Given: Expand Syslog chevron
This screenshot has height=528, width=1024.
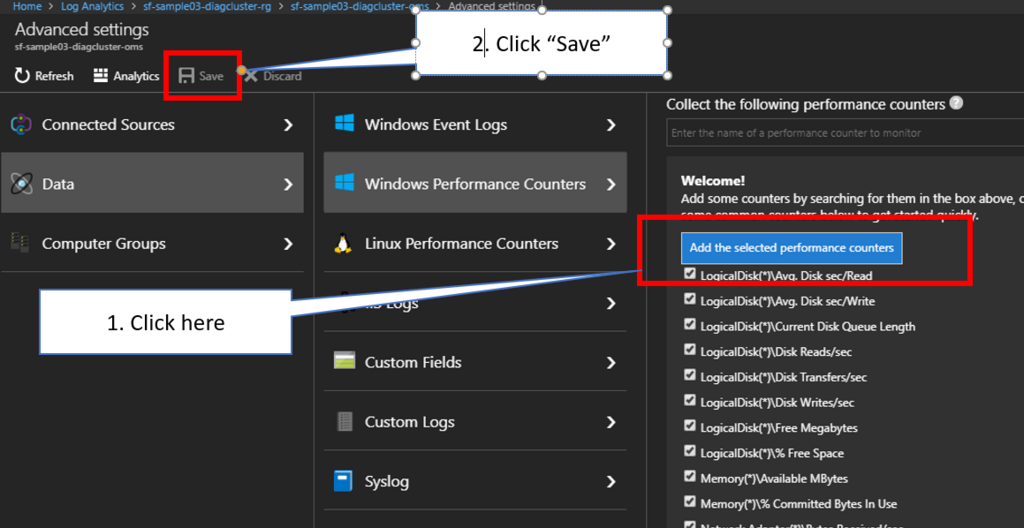Looking at the screenshot, I should (x=611, y=482).
